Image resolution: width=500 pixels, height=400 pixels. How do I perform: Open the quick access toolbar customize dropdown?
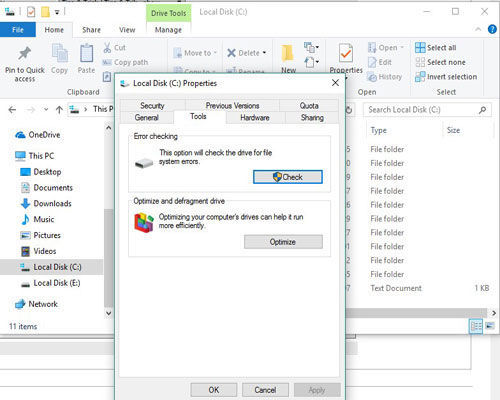pos(57,12)
